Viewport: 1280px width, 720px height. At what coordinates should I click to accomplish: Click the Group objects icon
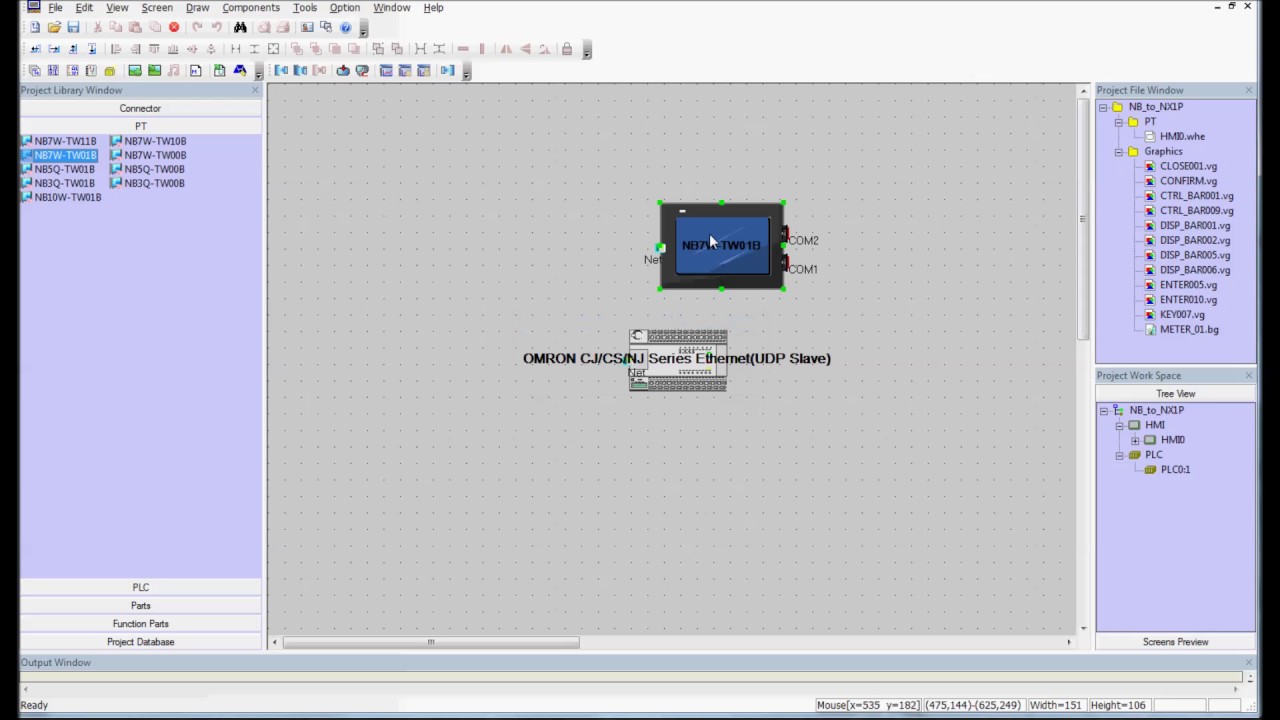click(x=378, y=49)
